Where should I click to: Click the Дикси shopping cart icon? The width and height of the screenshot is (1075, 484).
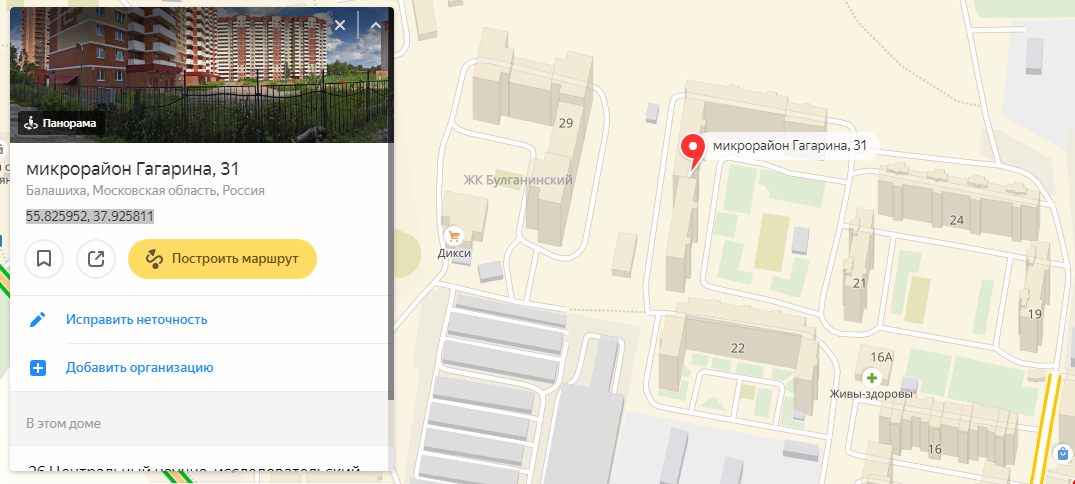tap(453, 237)
